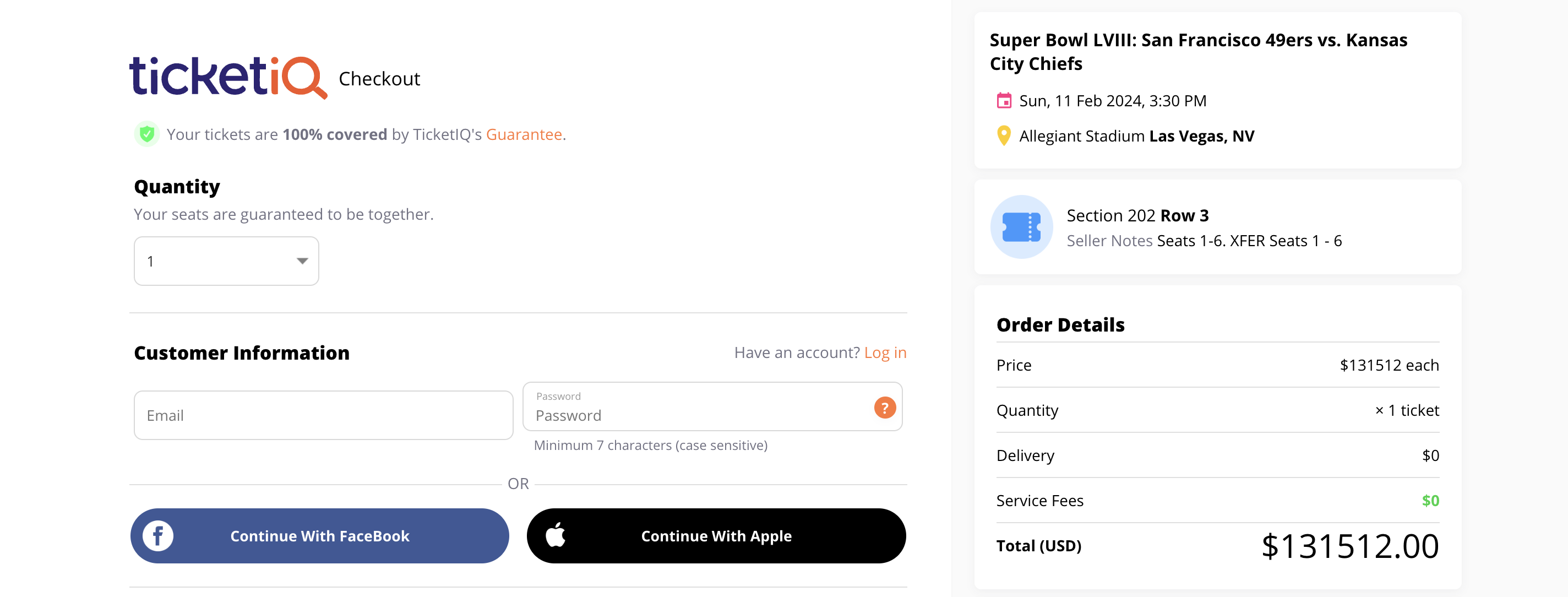
Task: Click the TicketIQ logo
Action: pyautogui.click(x=227, y=77)
